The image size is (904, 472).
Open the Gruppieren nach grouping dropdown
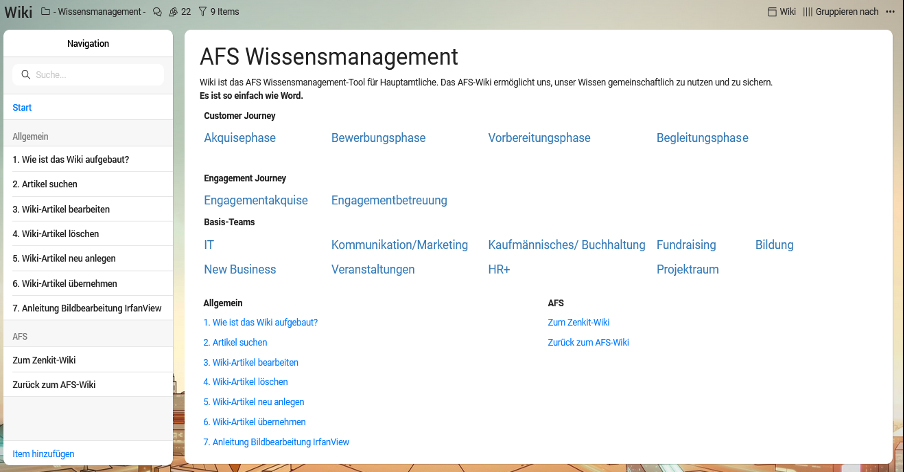tap(840, 12)
